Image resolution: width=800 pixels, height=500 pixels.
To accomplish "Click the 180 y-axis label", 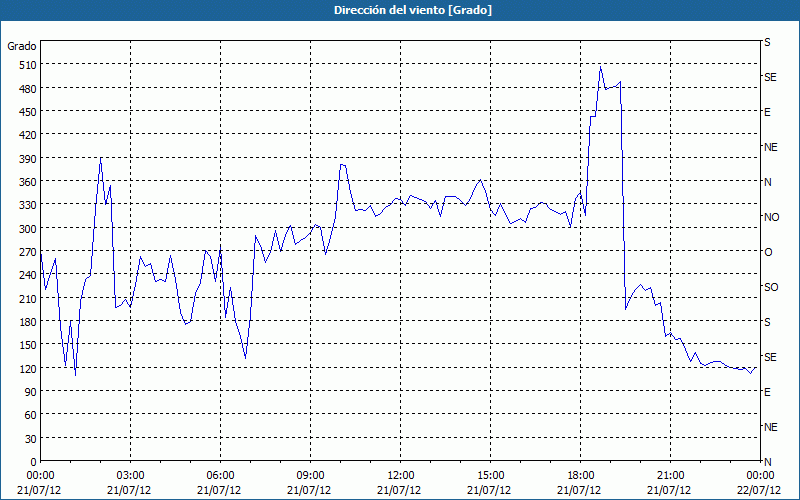I will [x=27, y=322].
